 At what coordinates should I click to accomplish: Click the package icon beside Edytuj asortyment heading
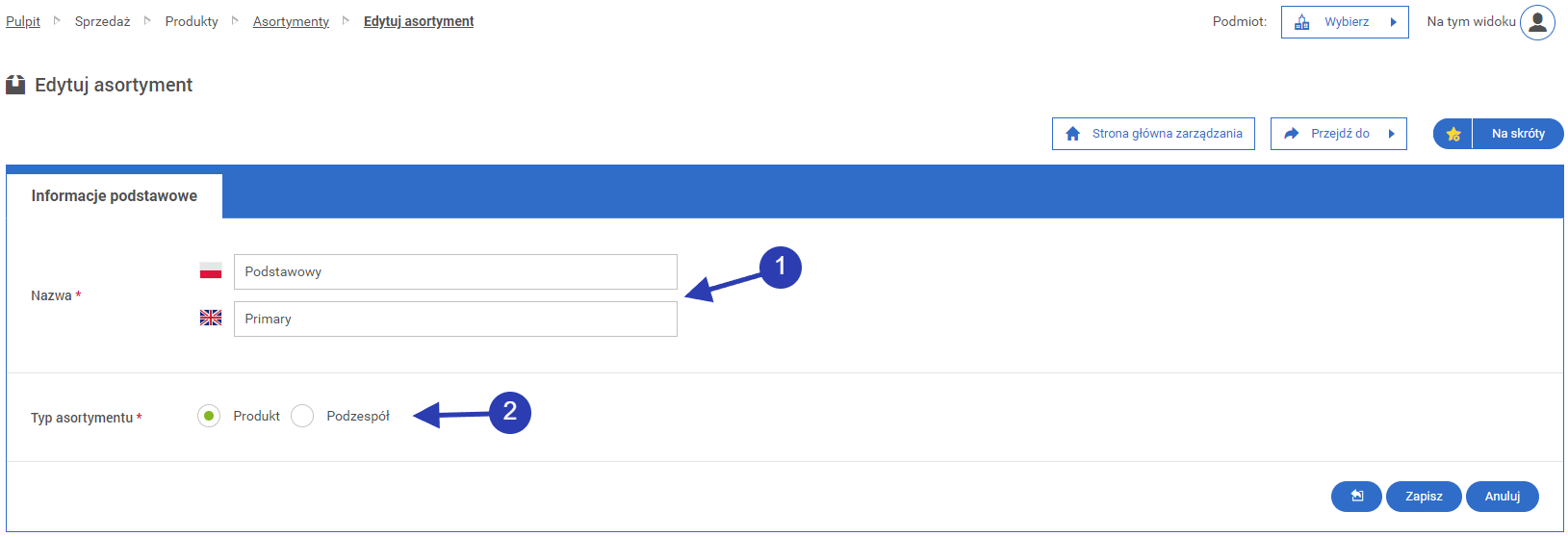coord(15,85)
